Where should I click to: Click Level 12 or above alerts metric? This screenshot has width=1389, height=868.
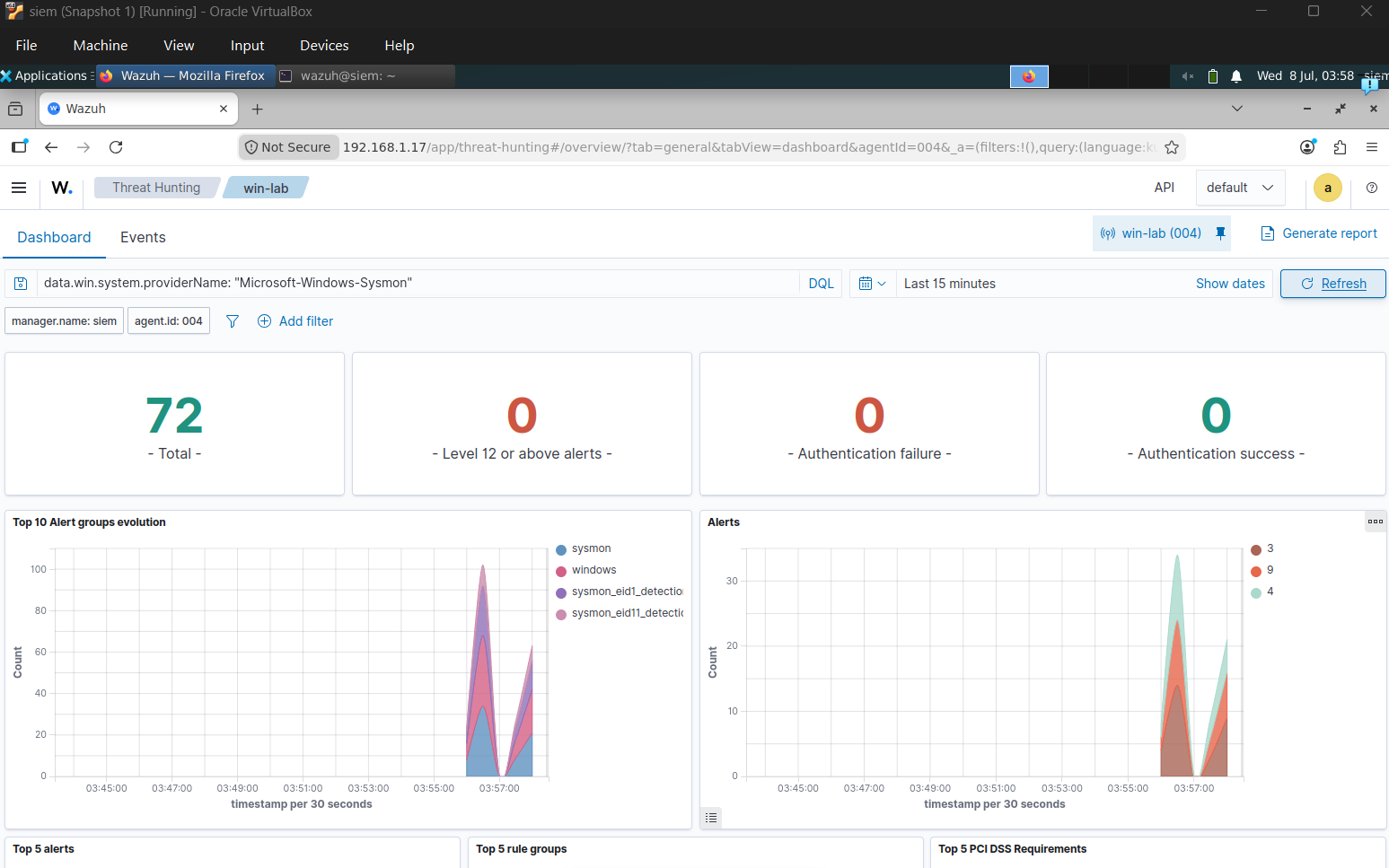click(x=522, y=425)
